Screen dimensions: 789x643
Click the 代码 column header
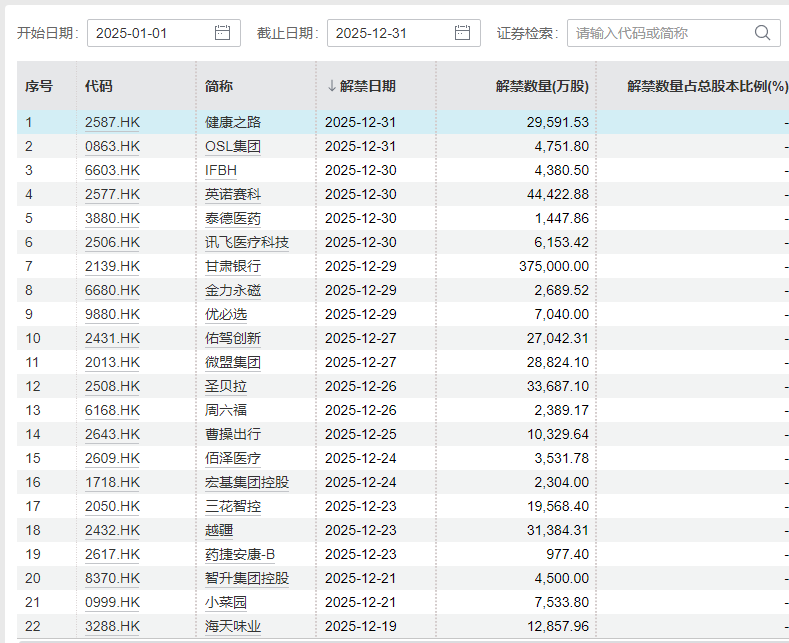point(99,87)
